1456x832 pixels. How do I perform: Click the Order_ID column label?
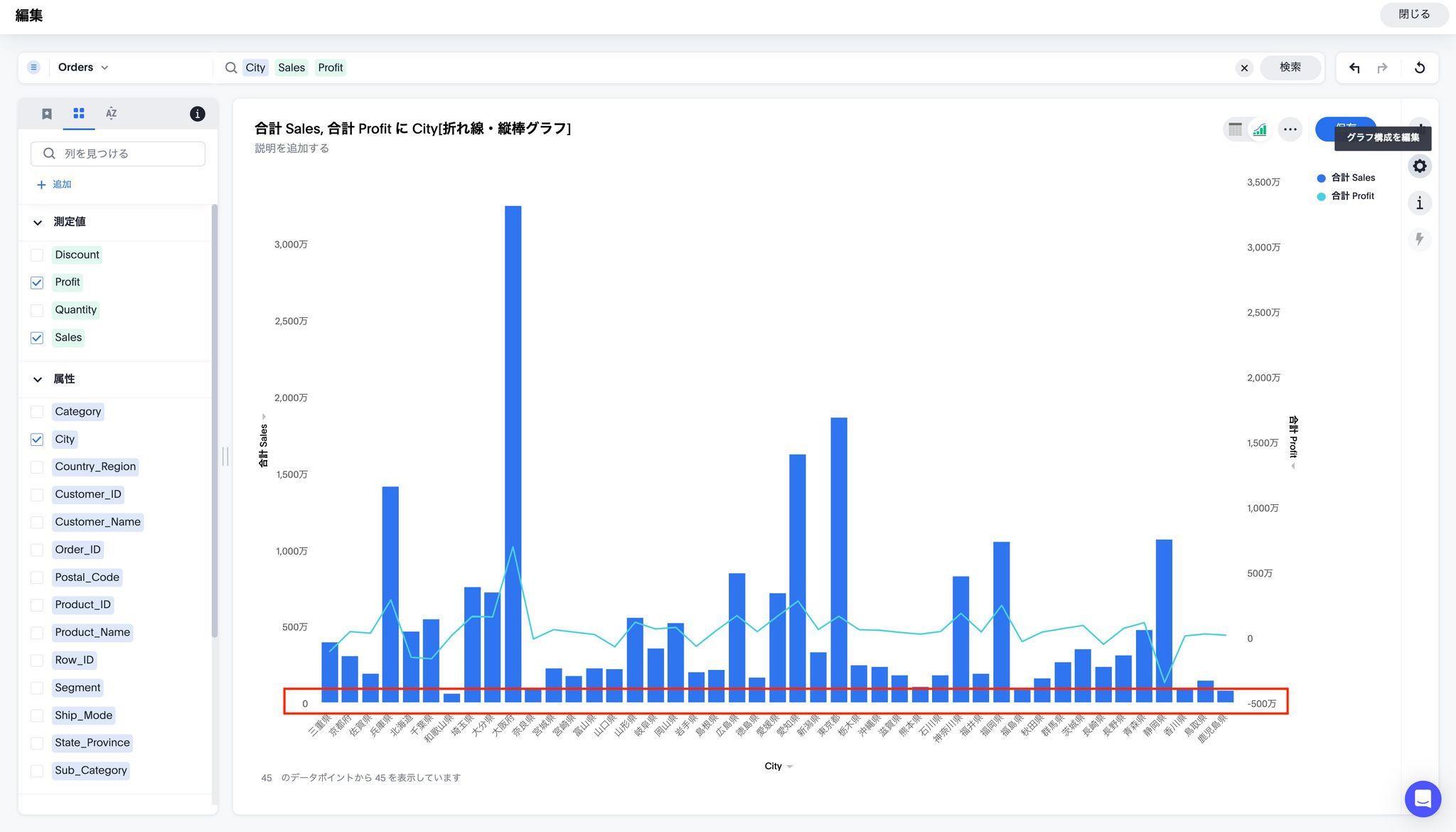click(x=78, y=550)
